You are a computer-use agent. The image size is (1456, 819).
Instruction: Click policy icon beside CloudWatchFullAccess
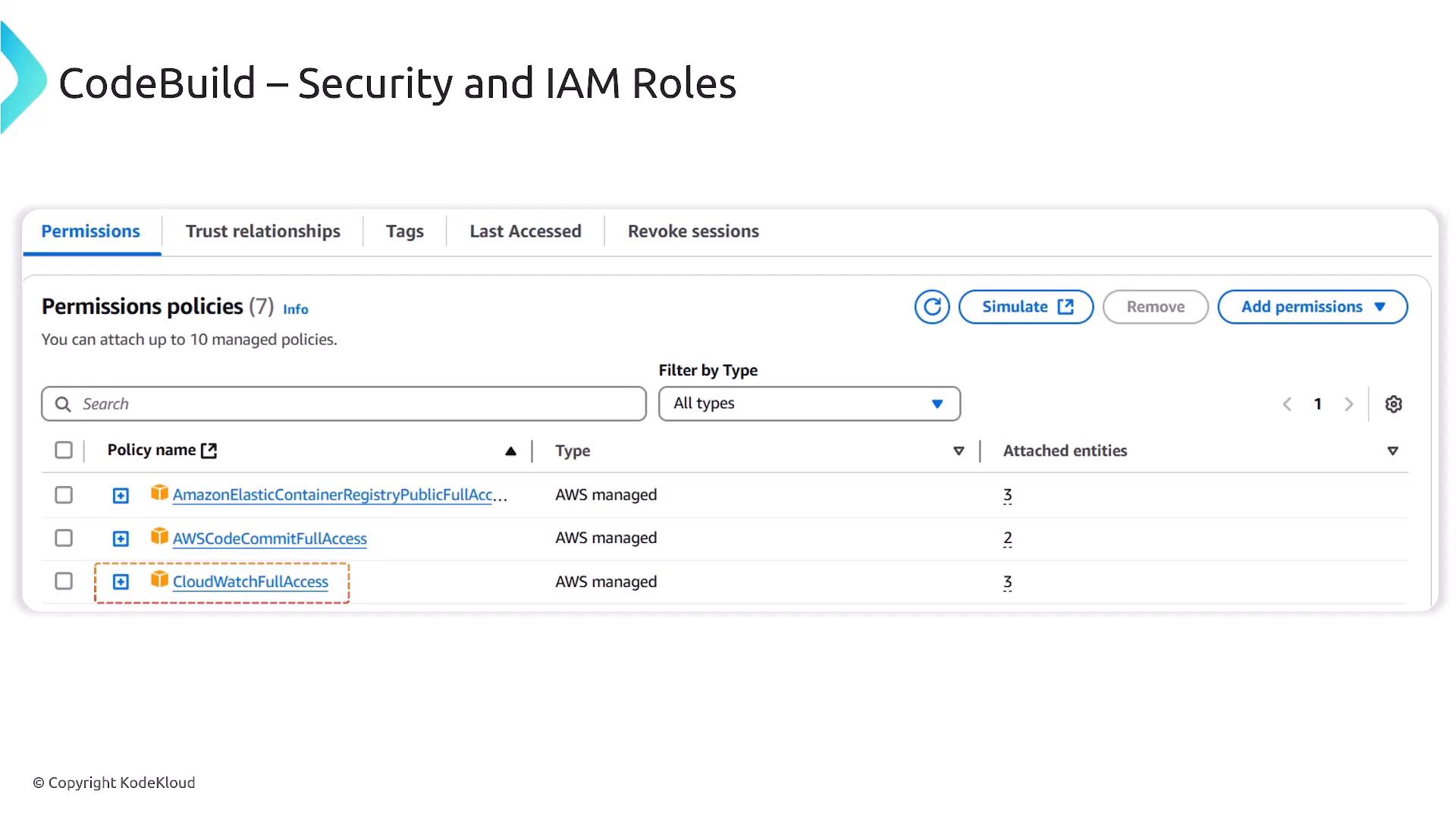point(159,580)
